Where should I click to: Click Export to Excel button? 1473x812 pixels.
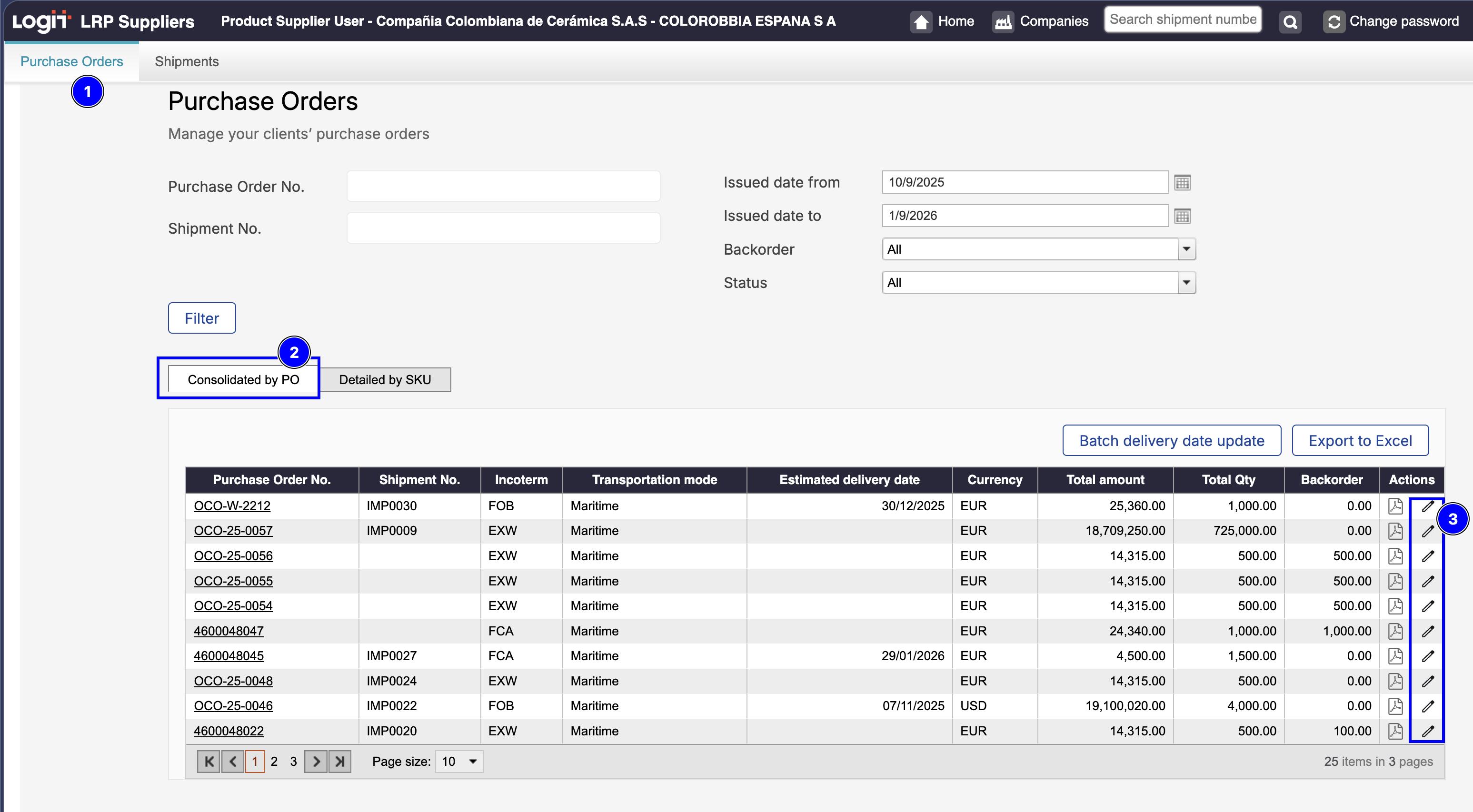[x=1360, y=440]
